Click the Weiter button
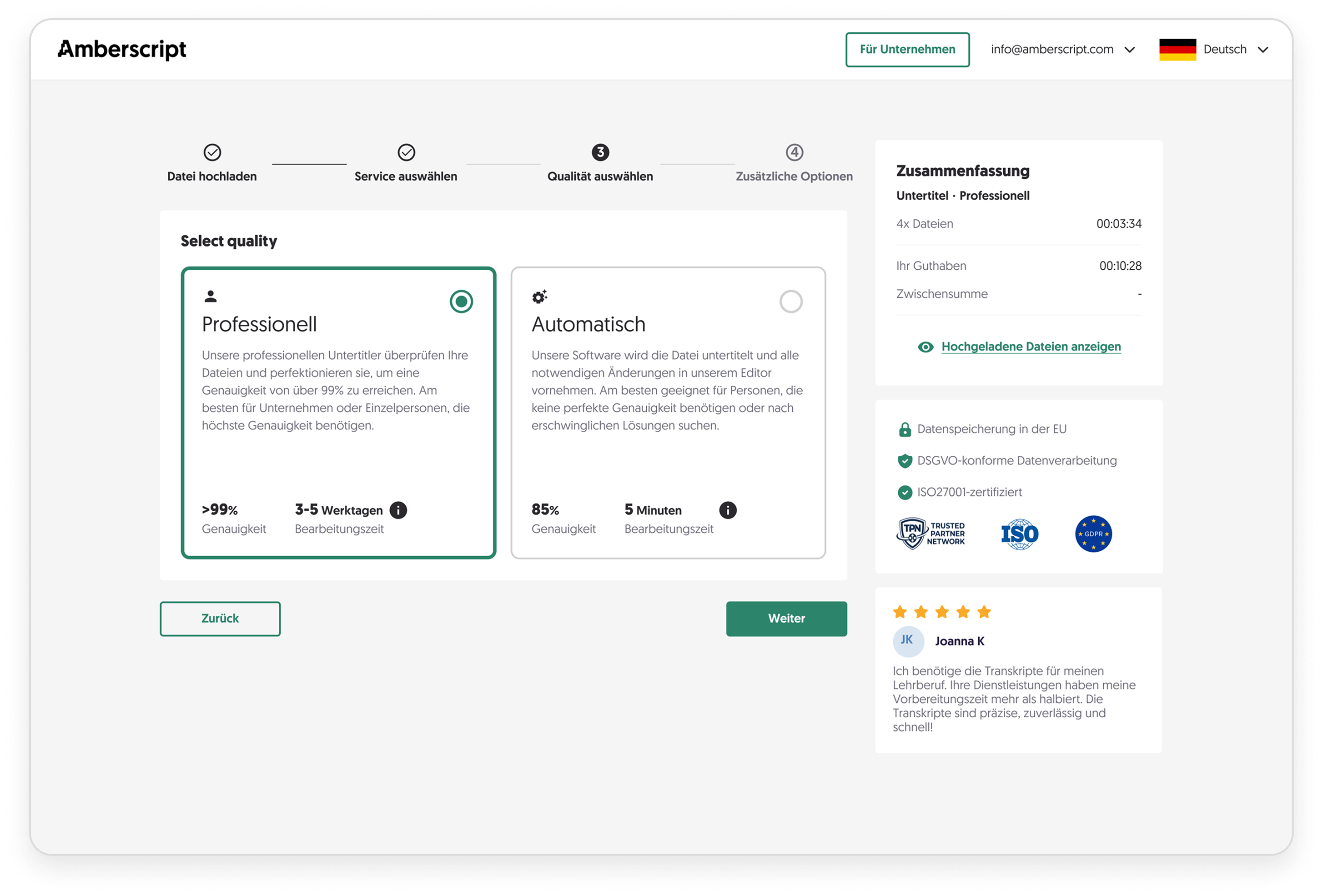Screen dimensions: 1323x896 (785, 618)
